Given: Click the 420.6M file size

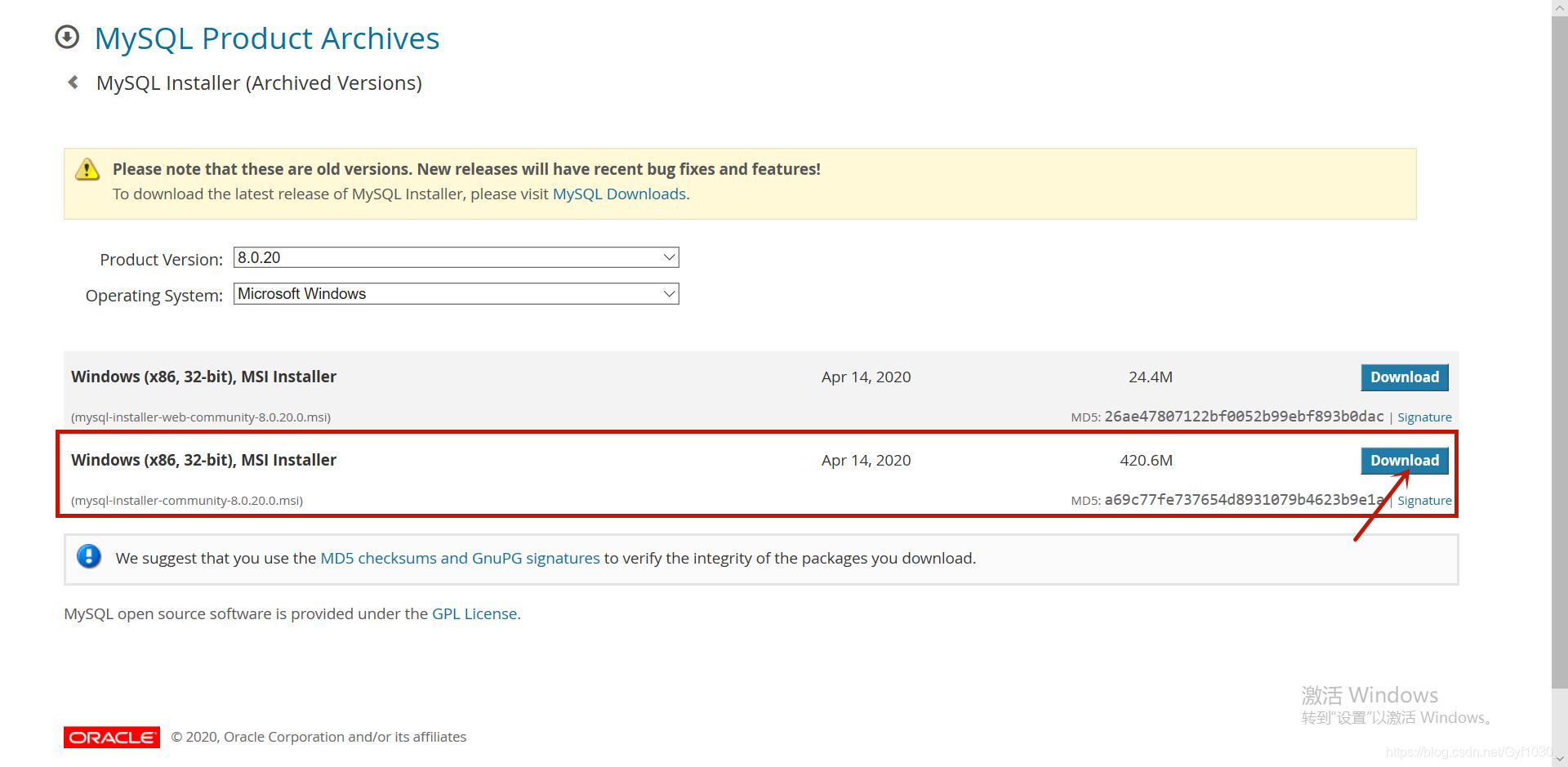Looking at the screenshot, I should tap(1146, 461).
